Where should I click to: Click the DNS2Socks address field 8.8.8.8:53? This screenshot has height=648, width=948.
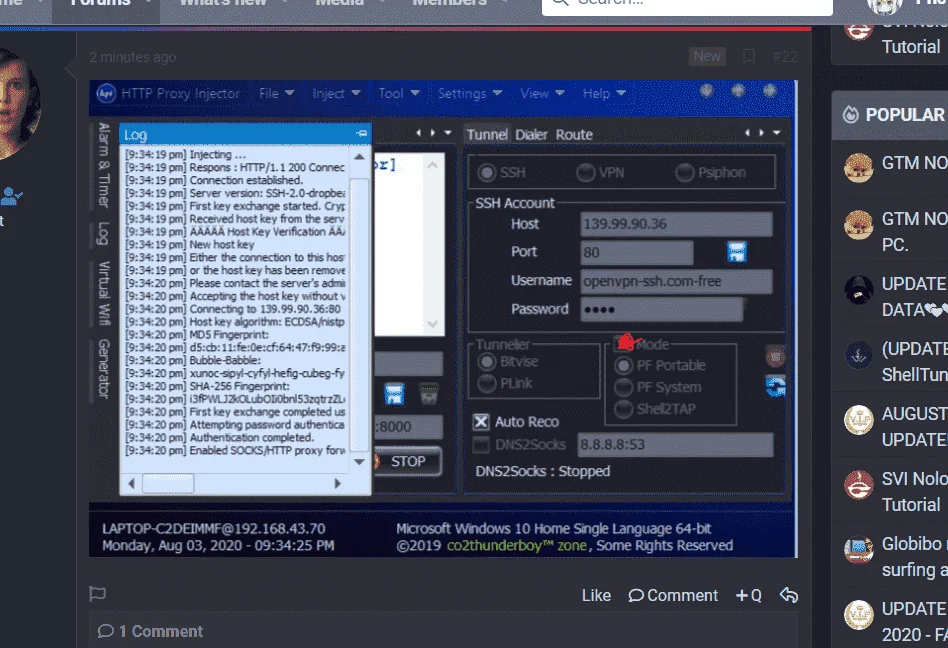coord(675,444)
